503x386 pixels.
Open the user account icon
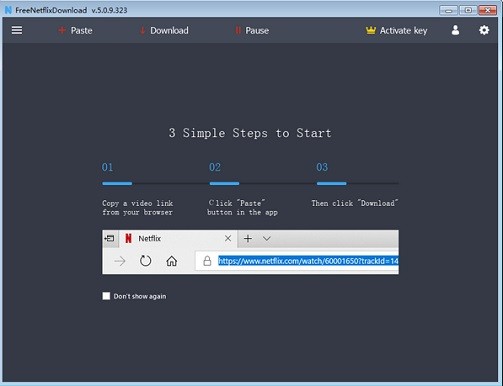[455, 30]
